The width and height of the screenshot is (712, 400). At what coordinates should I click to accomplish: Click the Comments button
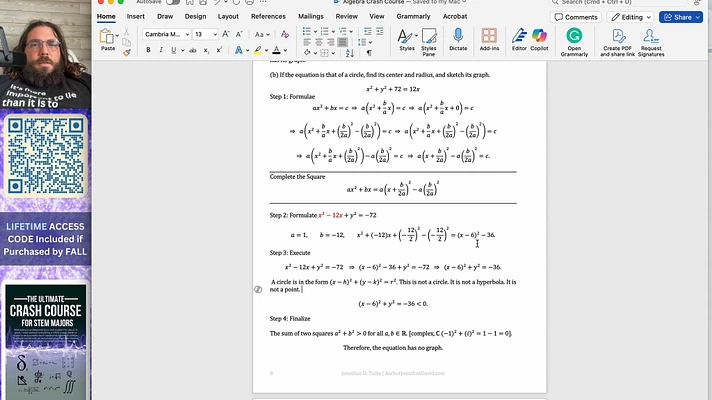(576, 17)
